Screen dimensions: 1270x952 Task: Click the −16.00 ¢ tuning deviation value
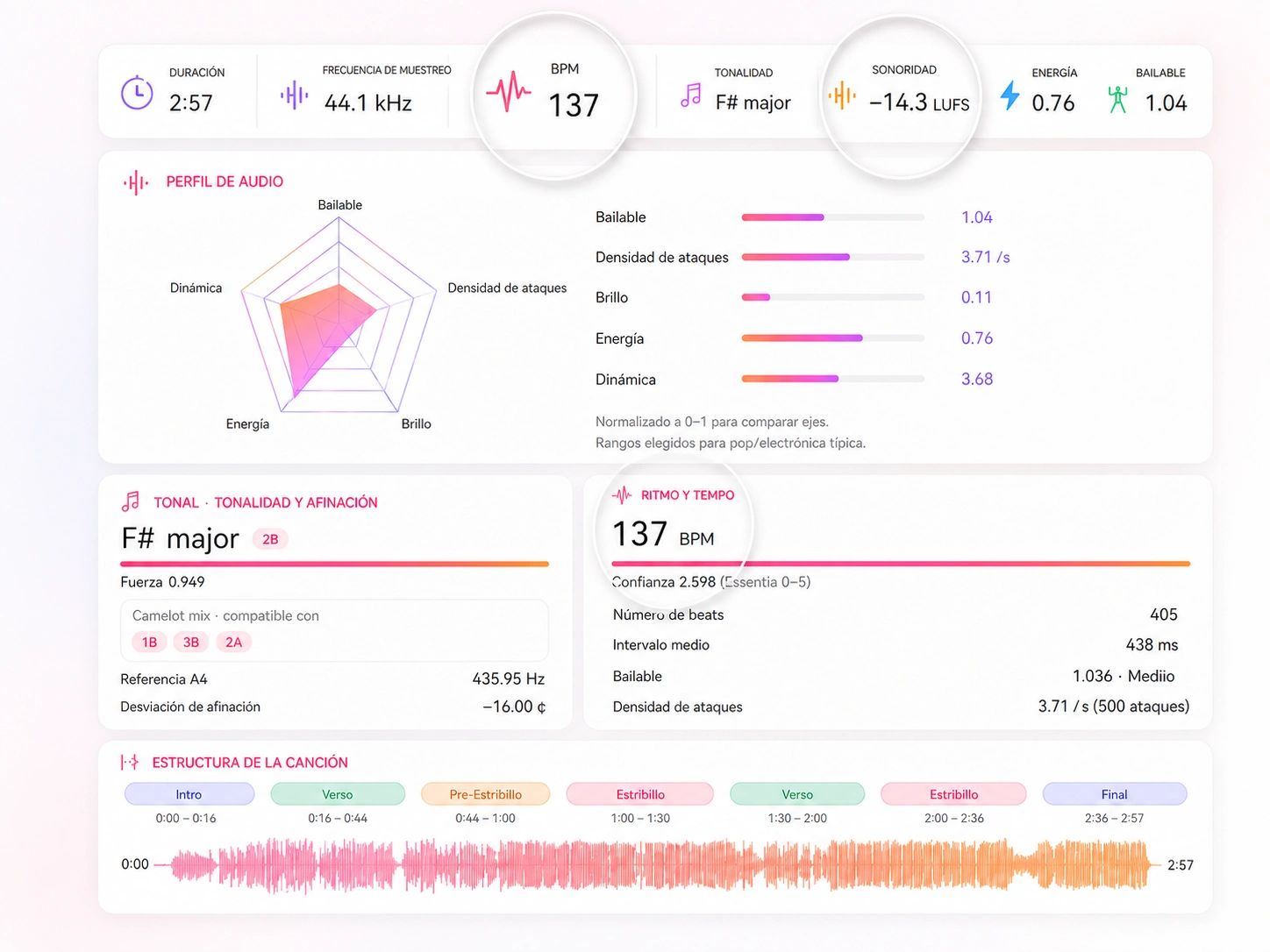click(514, 707)
